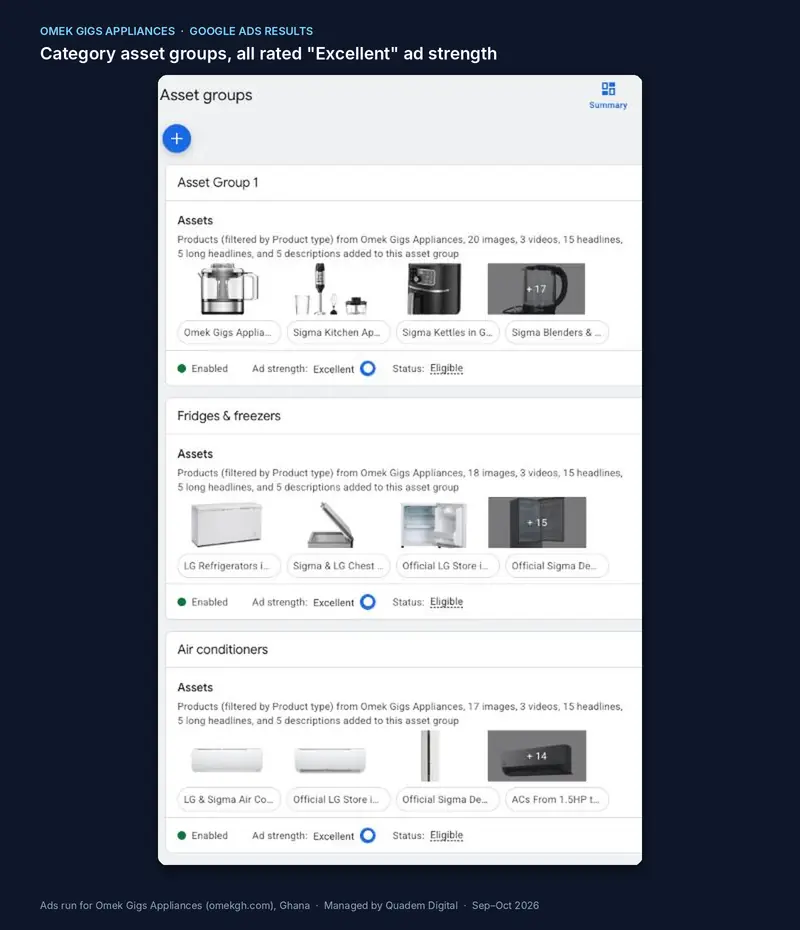Select the 'LG Refrigerators i...' headline chip

coord(229,566)
